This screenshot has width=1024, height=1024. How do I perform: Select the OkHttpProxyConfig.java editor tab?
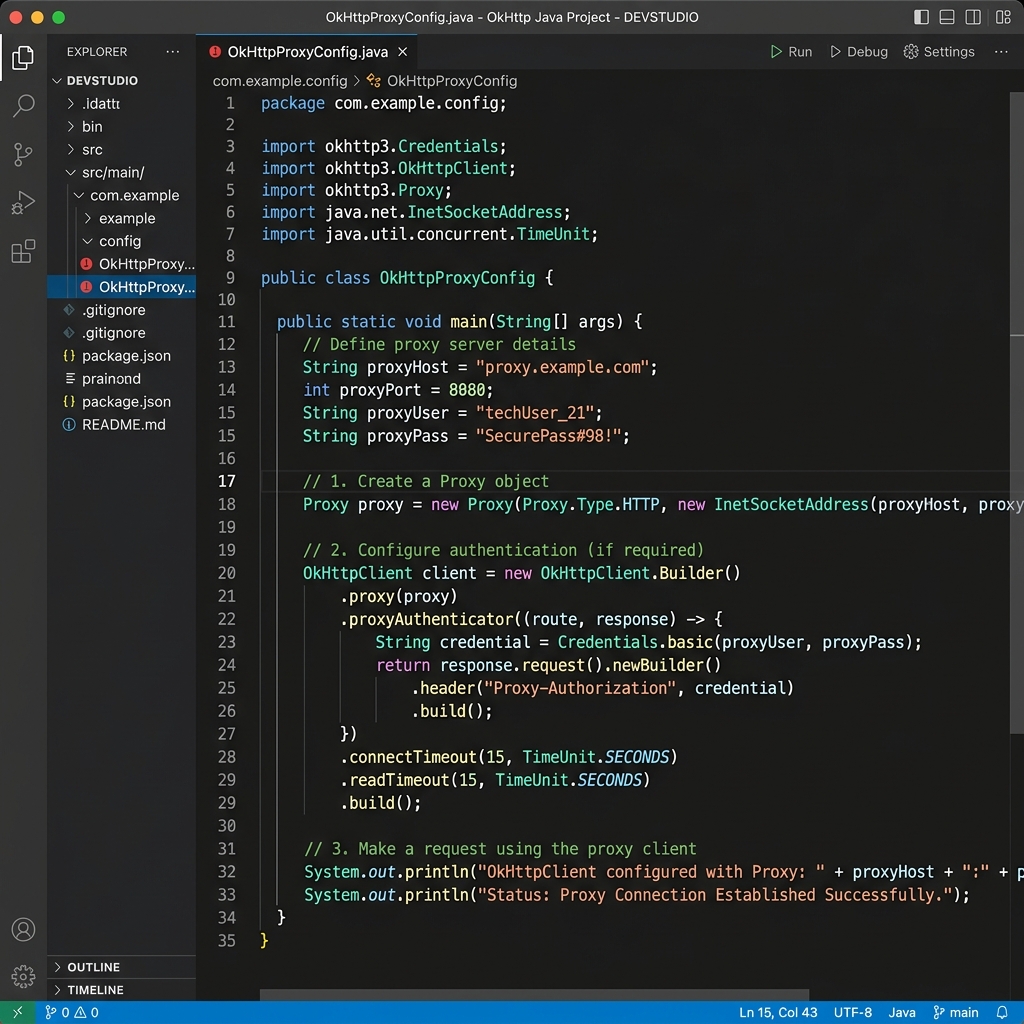[x=307, y=52]
